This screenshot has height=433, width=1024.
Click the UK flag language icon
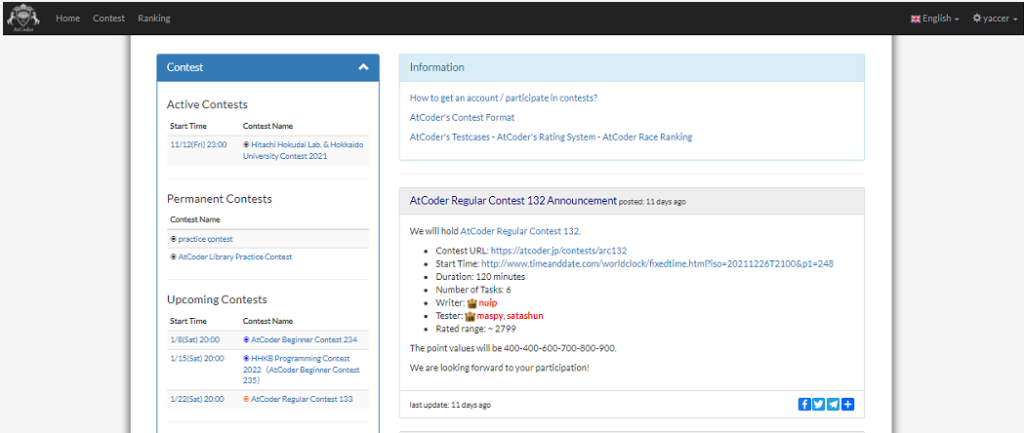pos(916,19)
